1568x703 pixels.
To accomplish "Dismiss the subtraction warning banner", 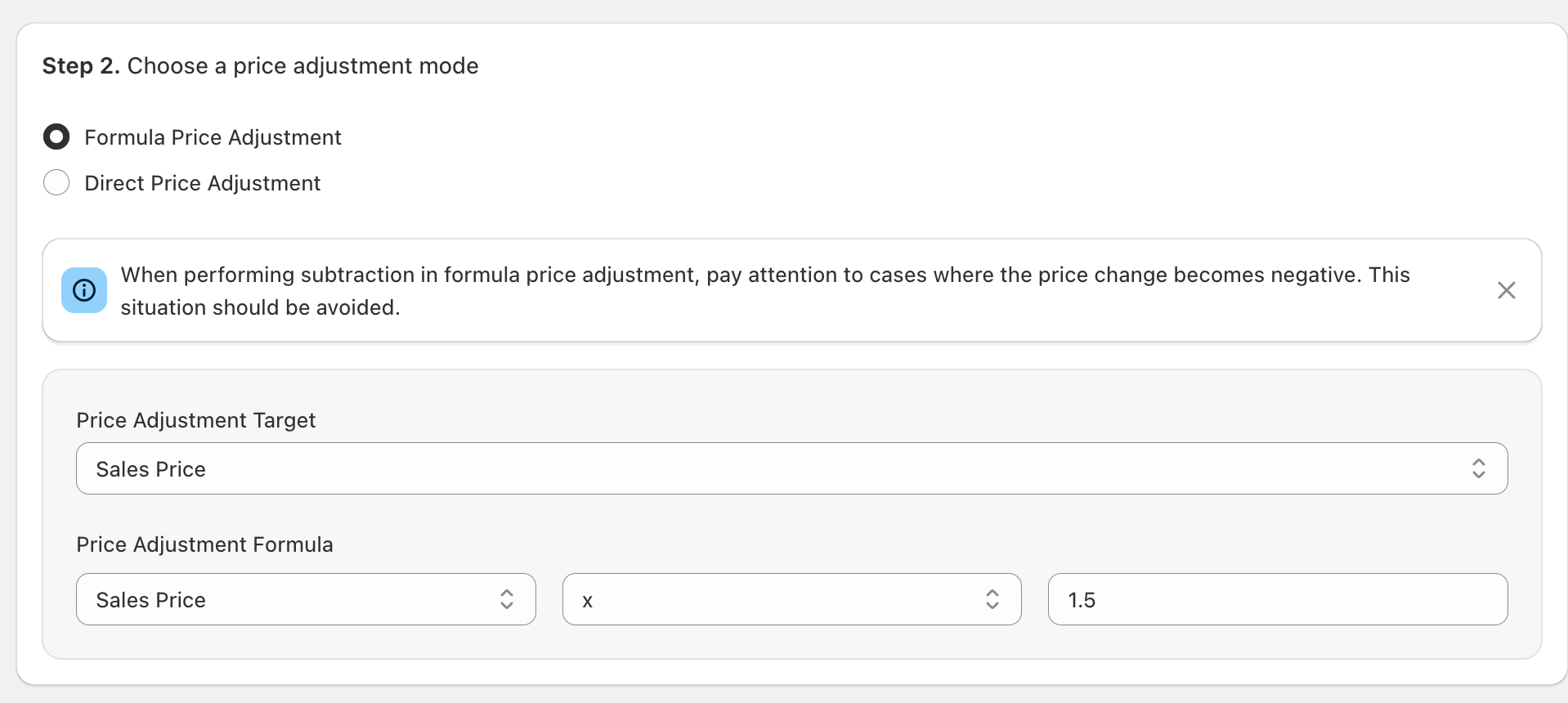I will pyautogui.click(x=1506, y=290).
